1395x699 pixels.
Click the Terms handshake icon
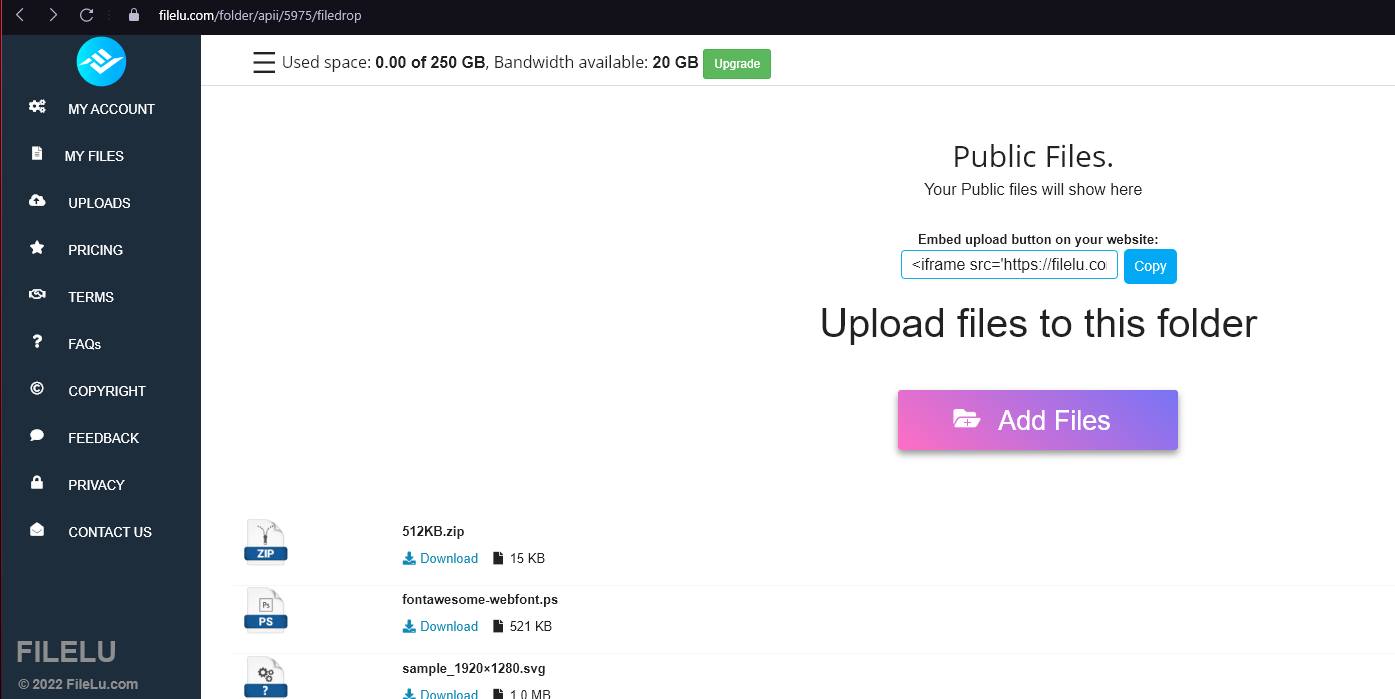[37, 295]
